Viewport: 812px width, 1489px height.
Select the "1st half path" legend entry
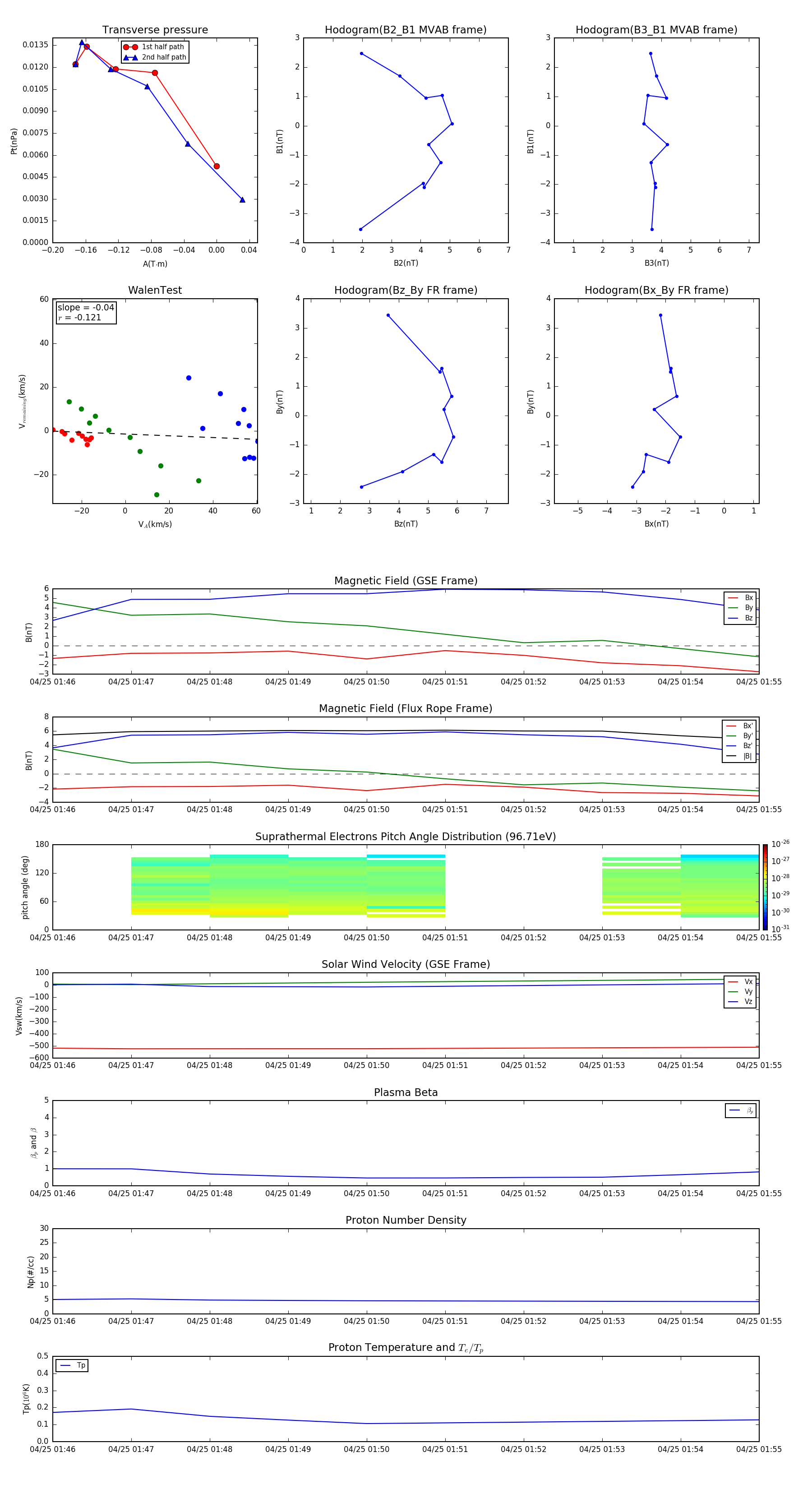[x=154, y=47]
